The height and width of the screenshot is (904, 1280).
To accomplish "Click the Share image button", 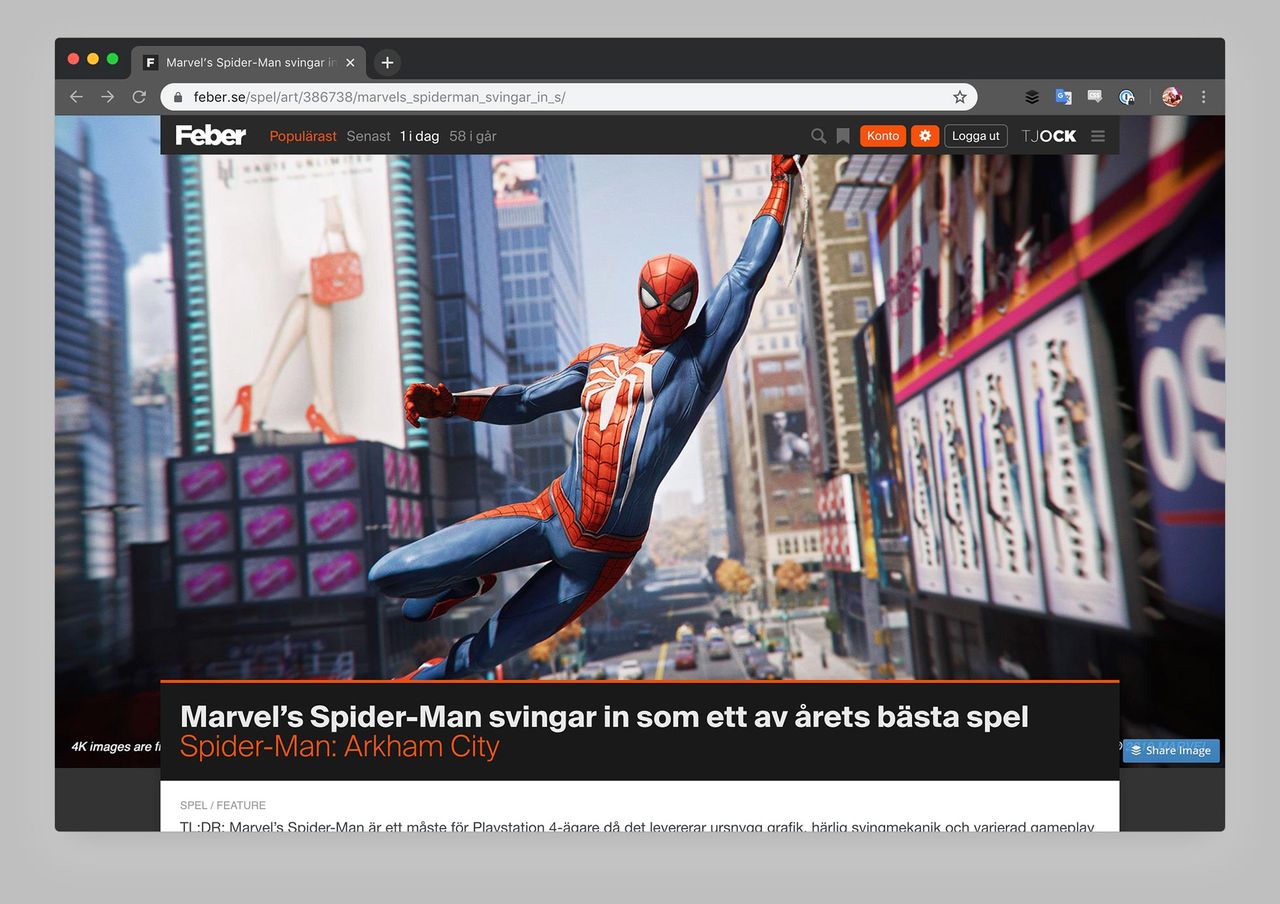I will point(1171,751).
